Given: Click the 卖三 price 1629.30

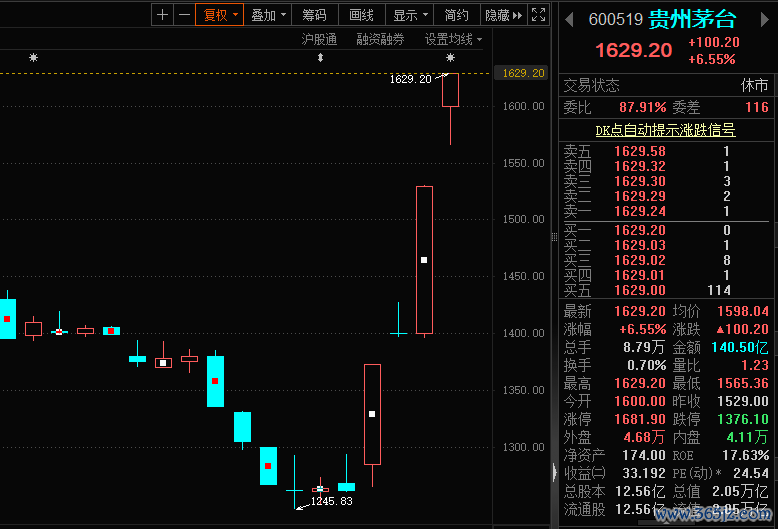Looking at the screenshot, I should coord(640,181).
